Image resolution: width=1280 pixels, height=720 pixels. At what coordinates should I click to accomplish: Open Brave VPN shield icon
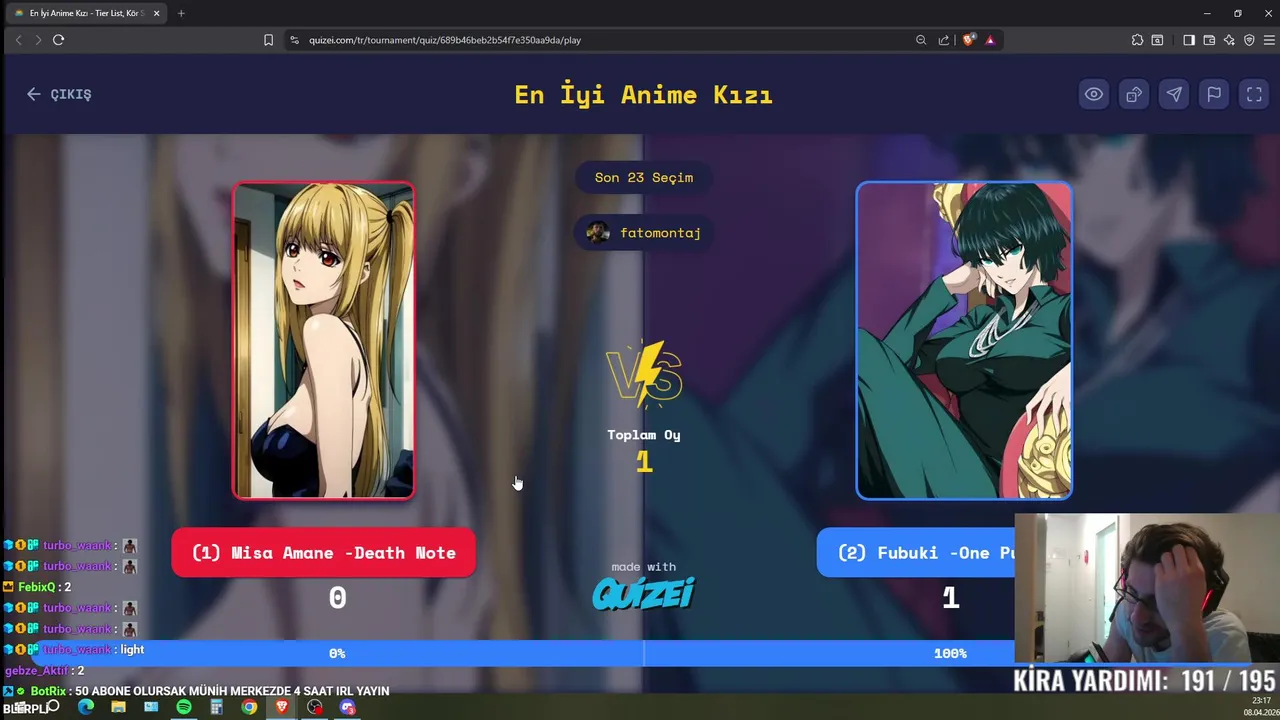1249,40
